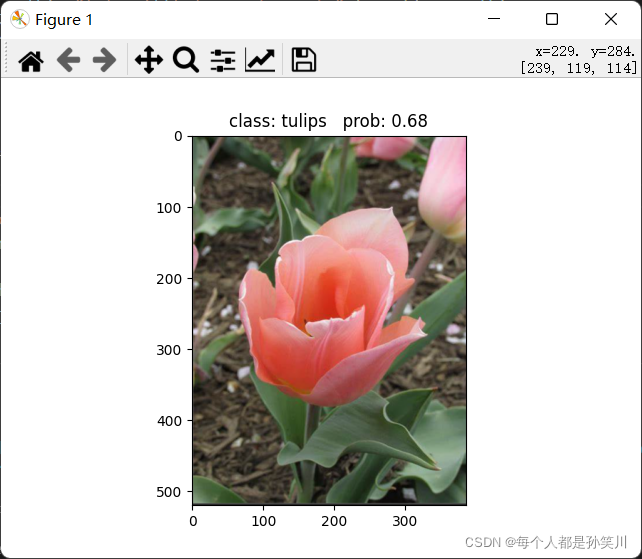Minimize the Figure 1 window
Image resolution: width=642 pixels, height=559 pixels.
494,19
